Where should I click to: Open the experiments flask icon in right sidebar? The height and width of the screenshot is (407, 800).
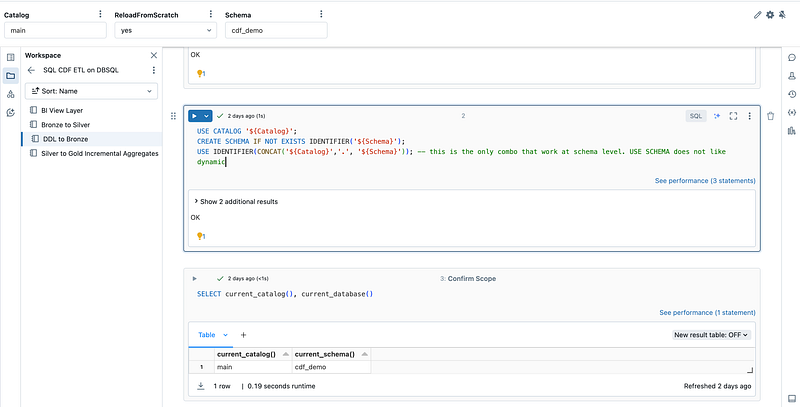click(792, 75)
